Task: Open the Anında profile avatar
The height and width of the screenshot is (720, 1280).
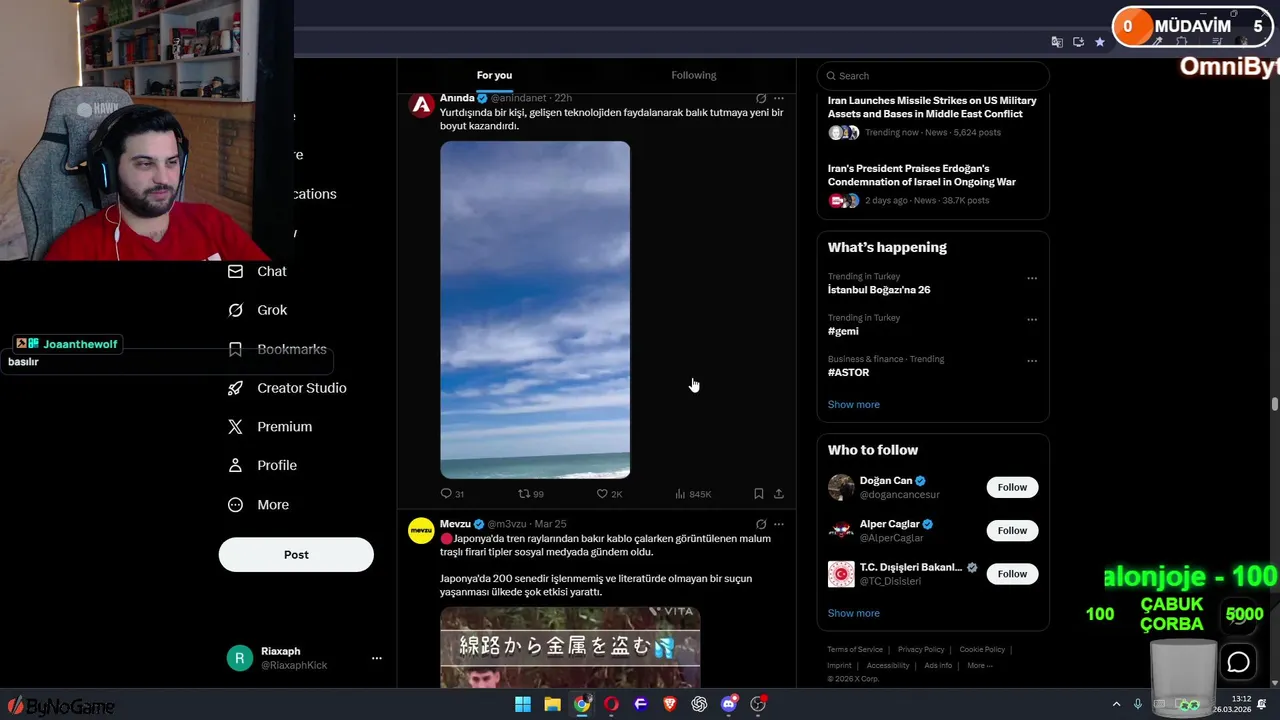Action: click(421, 105)
